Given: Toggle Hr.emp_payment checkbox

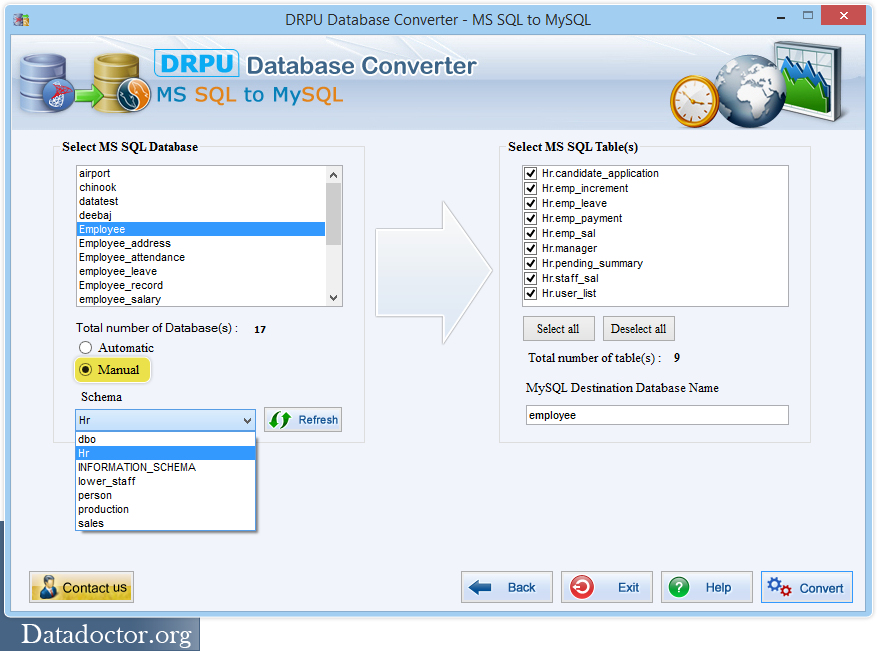Looking at the screenshot, I should (x=531, y=219).
